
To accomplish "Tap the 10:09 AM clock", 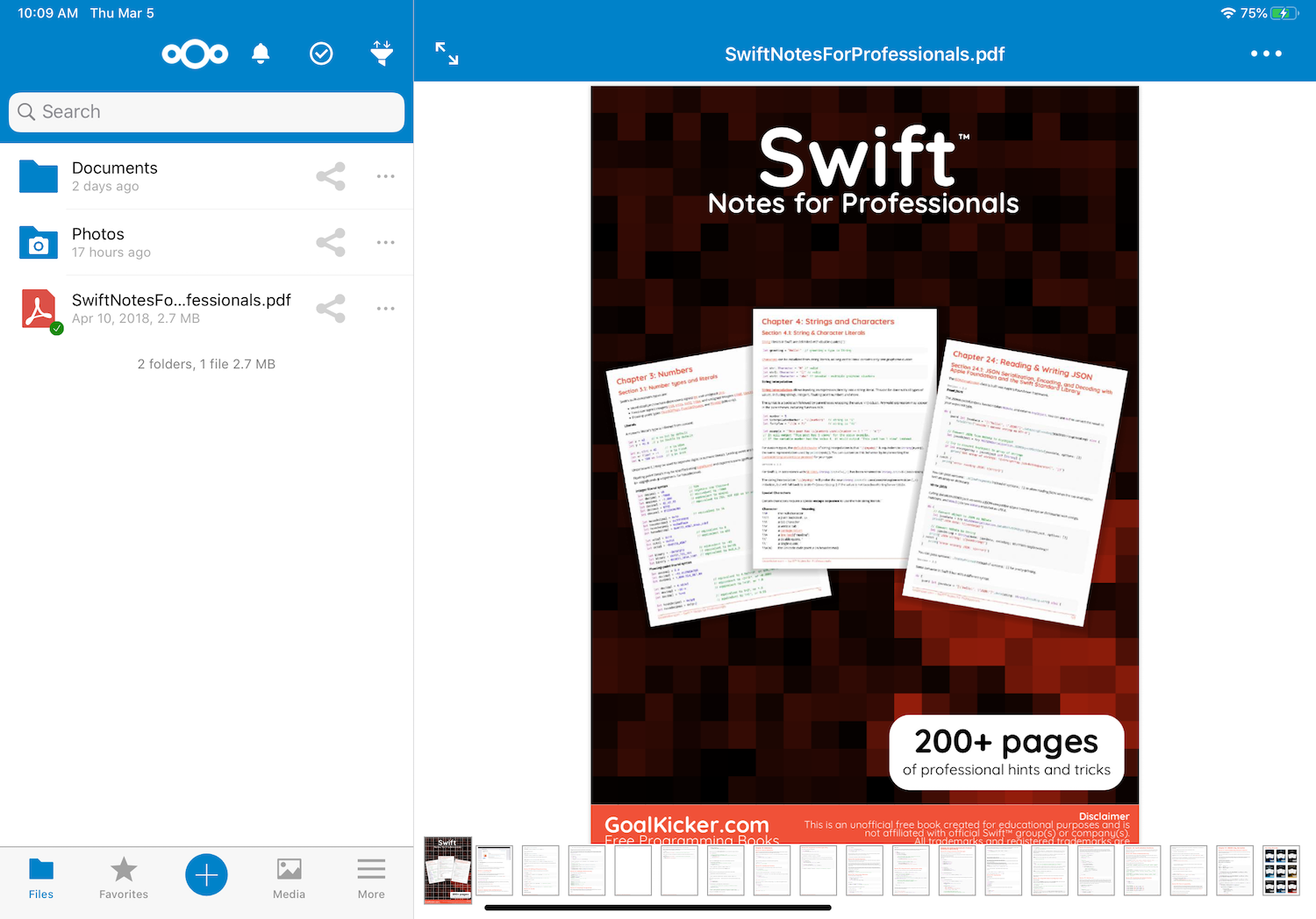I will [47, 13].
